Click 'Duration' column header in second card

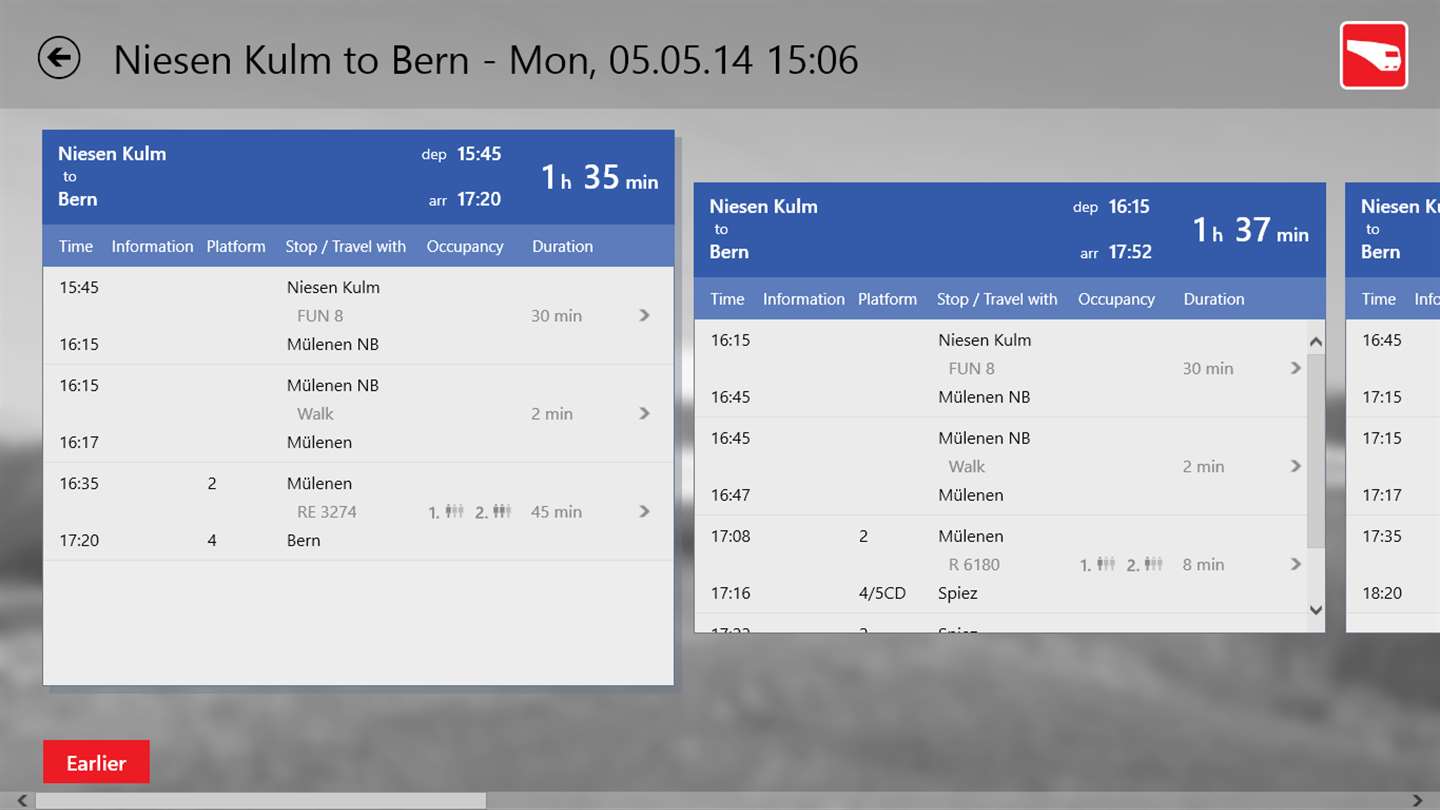click(x=1214, y=299)
